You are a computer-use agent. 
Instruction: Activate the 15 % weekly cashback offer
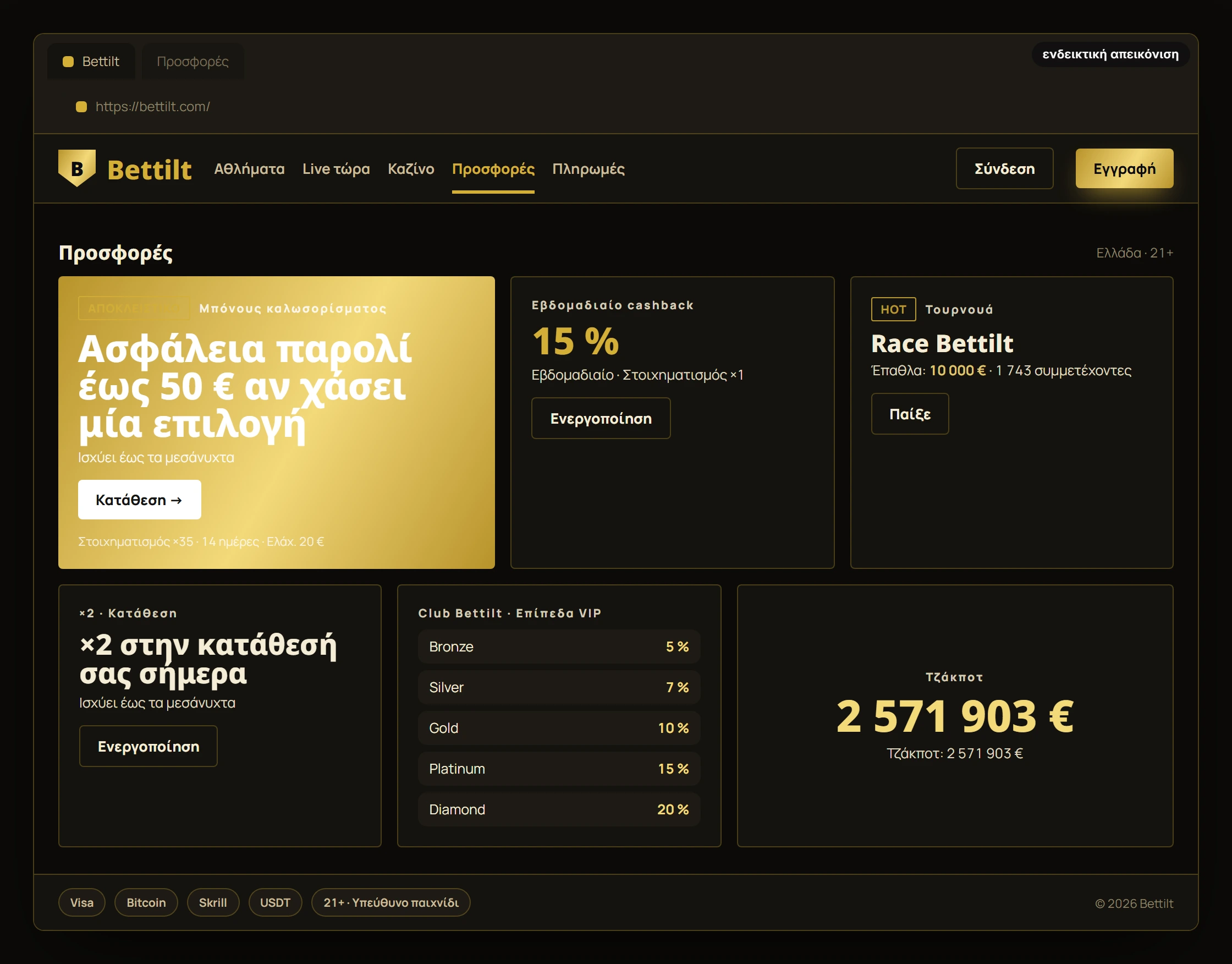(x=601, y=418)
